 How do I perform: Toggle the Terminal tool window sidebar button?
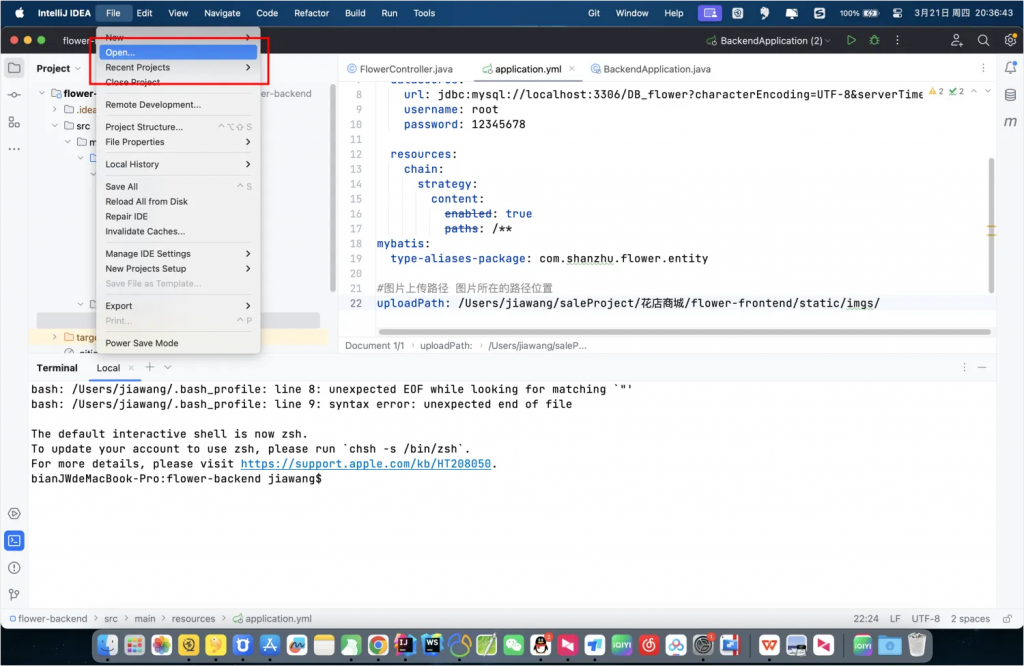[14, 541]
